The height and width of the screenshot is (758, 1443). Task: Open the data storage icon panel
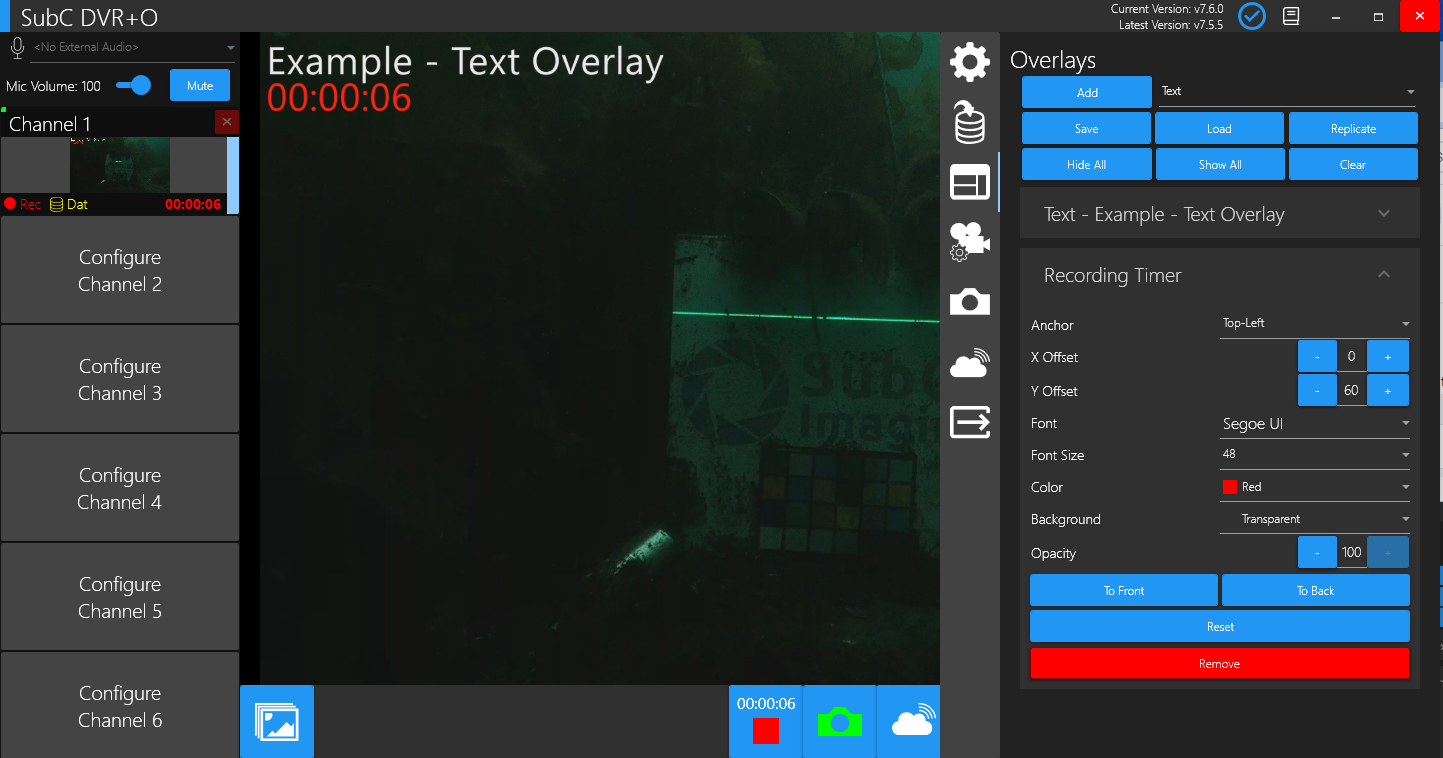tap(969, 123)
